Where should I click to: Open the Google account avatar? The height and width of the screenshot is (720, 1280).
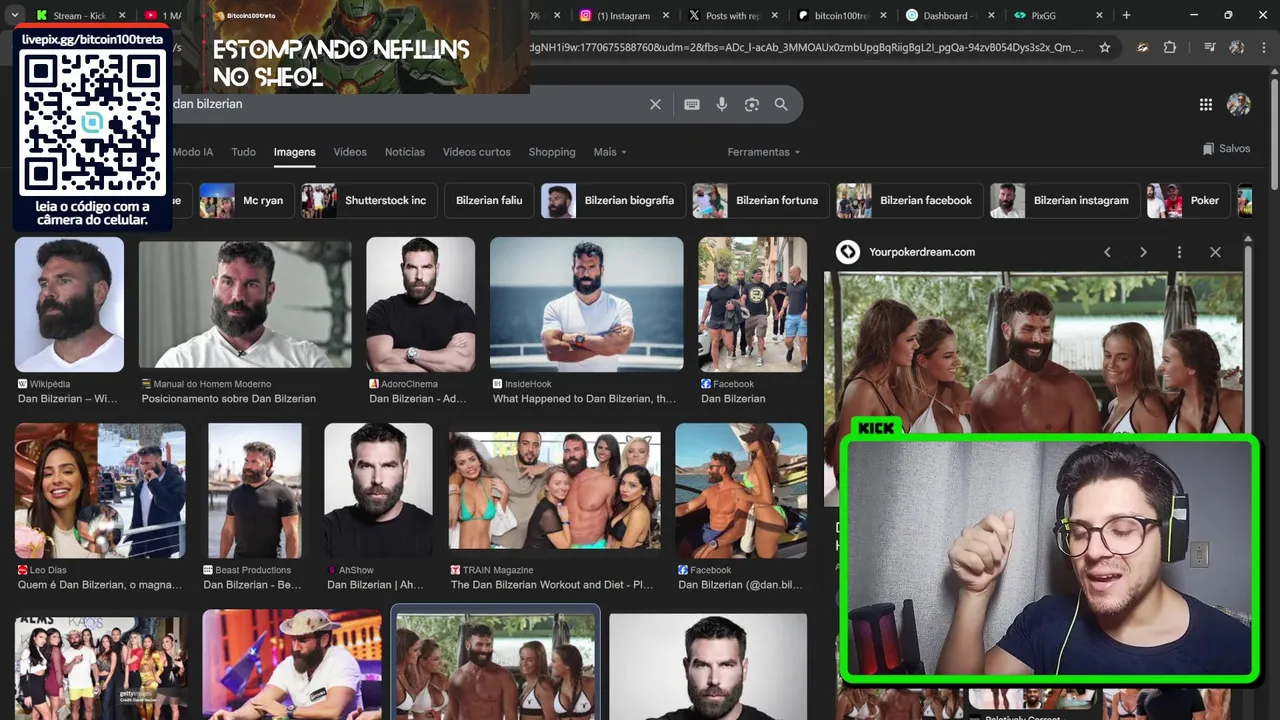point(1239,104)
